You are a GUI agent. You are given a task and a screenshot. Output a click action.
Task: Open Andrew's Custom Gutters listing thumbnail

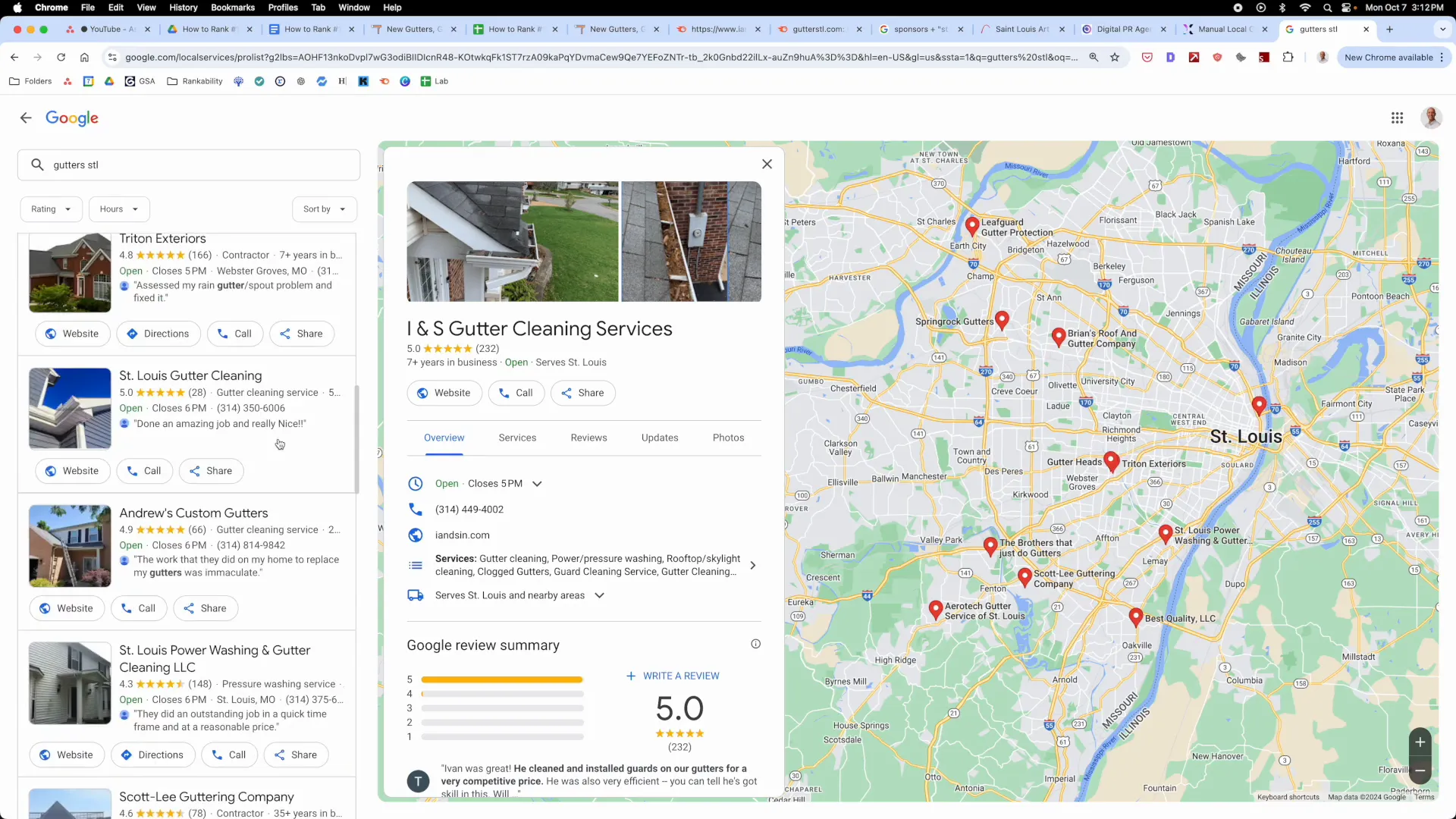[70, 546]
